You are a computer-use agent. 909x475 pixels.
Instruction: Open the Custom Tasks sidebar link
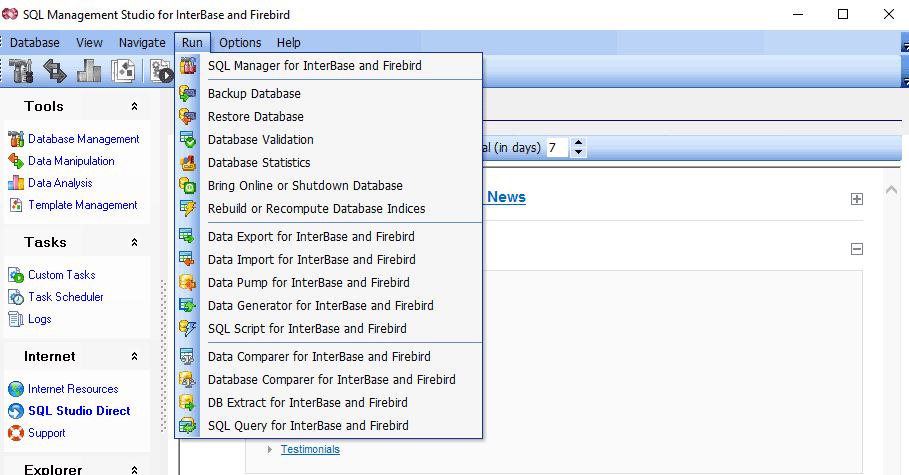pyautogui.click(x=61, y=275)
